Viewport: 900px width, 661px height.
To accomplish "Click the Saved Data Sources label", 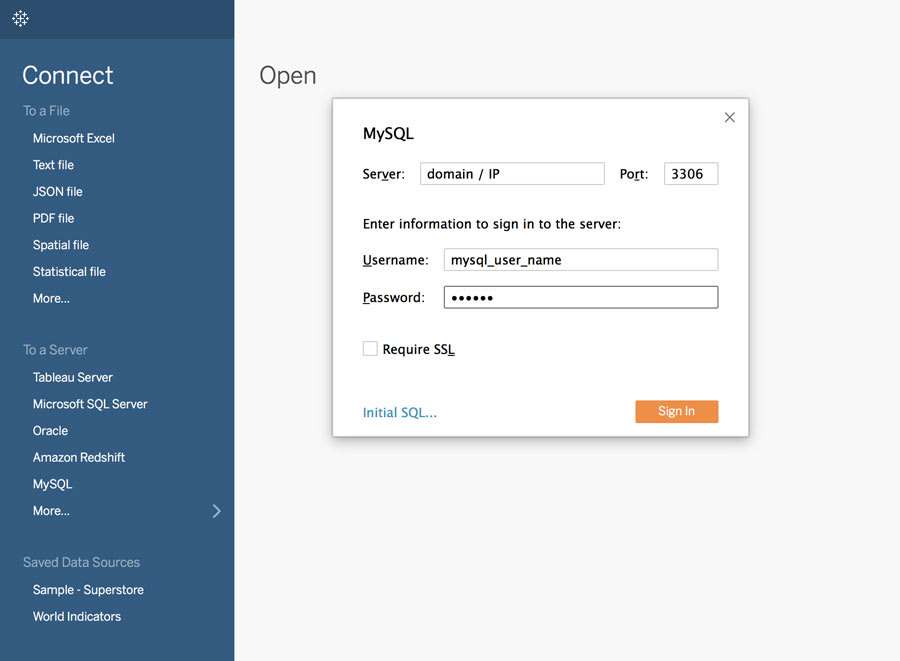I will tap(82, 562).
